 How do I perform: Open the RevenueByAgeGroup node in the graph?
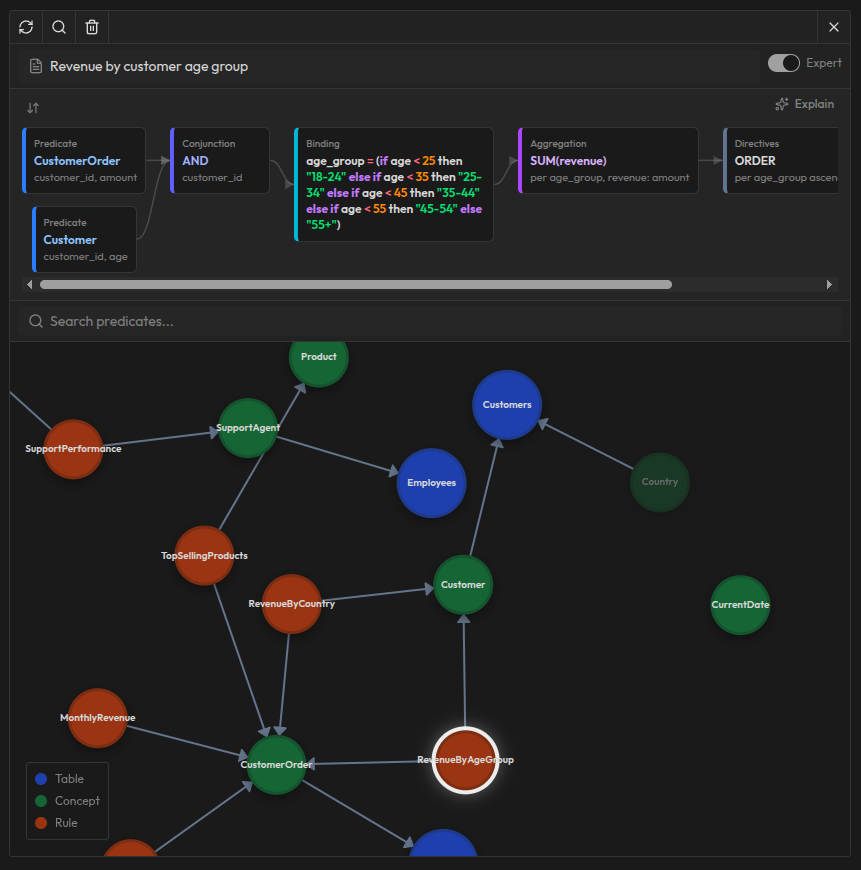[x=465, y=761]
